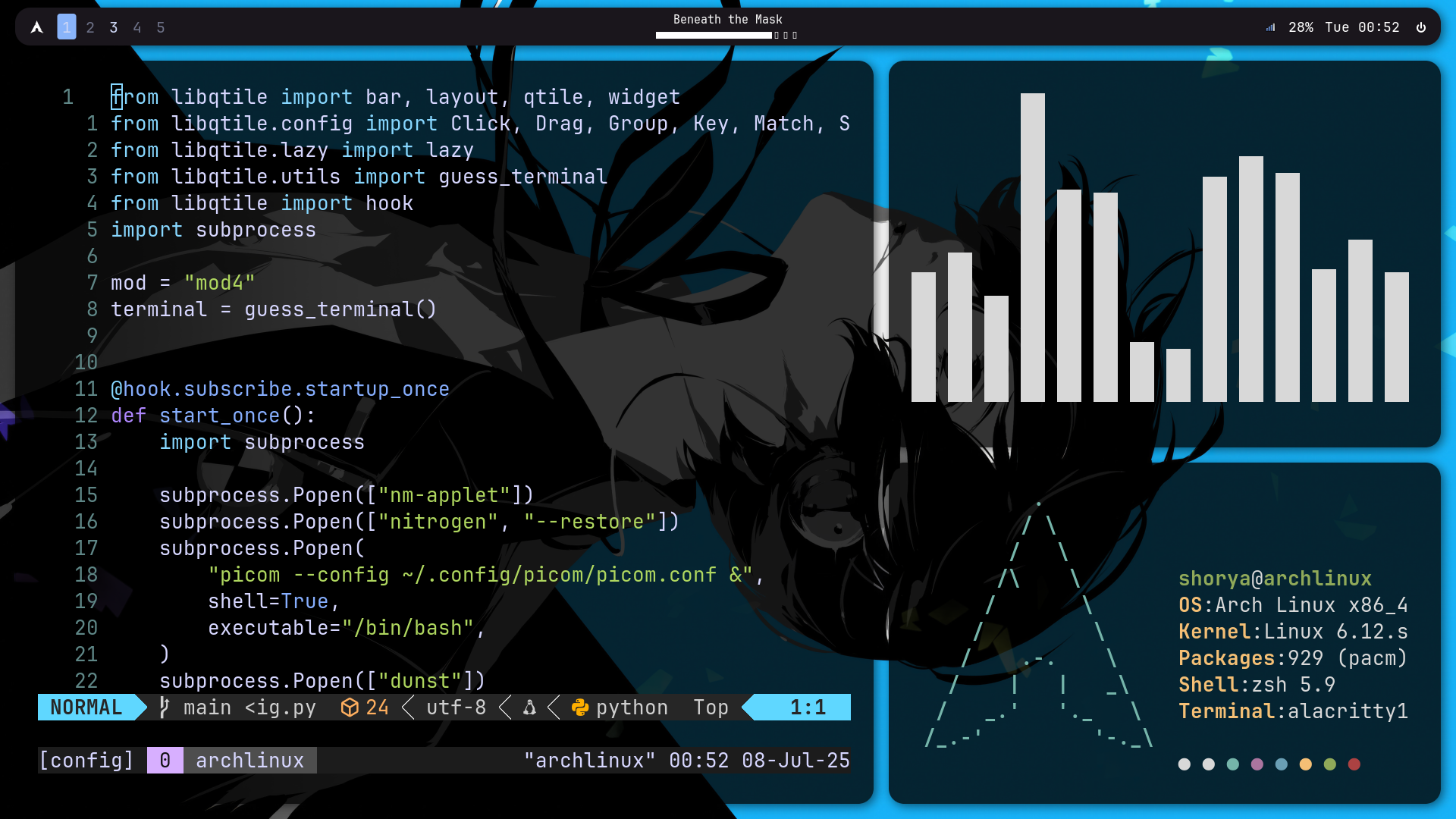This screenshot has width=1456, height=819.
Task: Place cursor on "shell=True," line
Action: pyautogui.click(x=274, y=601)
